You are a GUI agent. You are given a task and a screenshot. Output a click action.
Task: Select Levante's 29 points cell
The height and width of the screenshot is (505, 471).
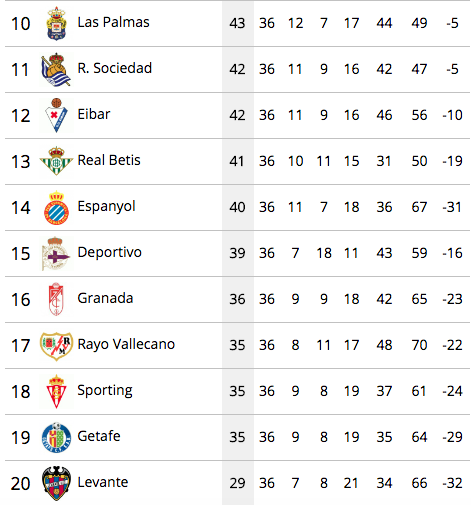[x=237, y=483]
